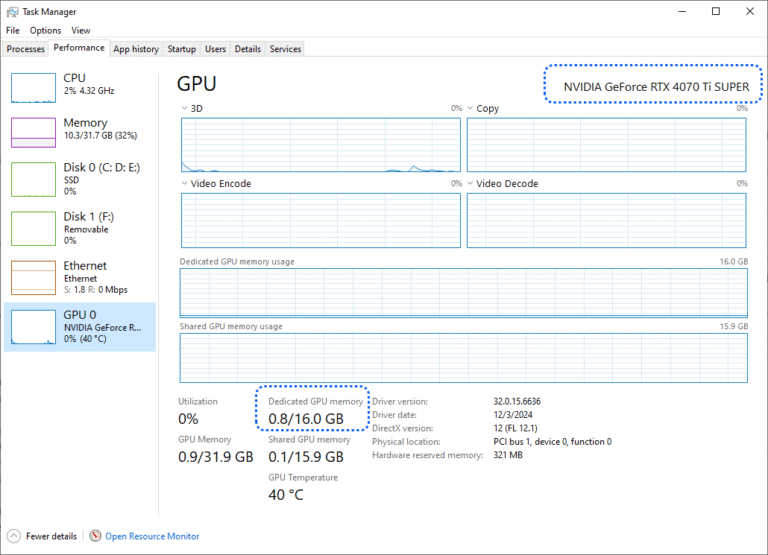768x555 pixels.
Task: Switch to the Performance tab
Action: point(79,48)
